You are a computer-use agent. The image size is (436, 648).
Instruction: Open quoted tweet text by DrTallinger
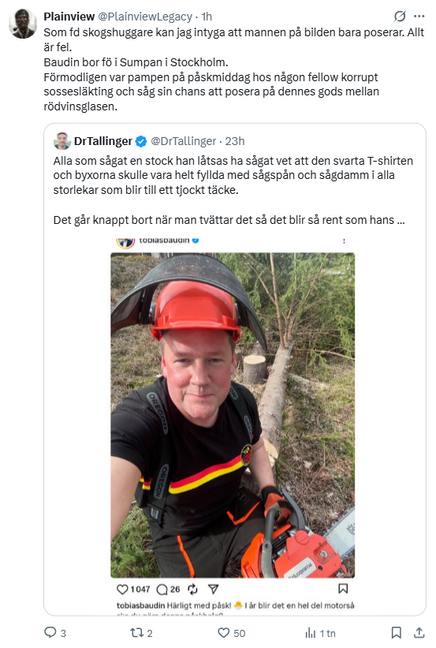click(233, 190)
